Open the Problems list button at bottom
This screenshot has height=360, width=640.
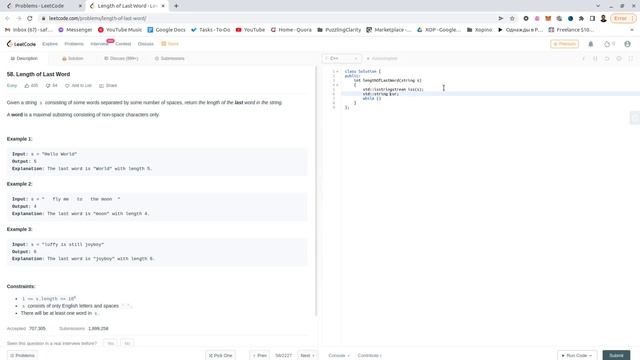[x=22, y=356]
